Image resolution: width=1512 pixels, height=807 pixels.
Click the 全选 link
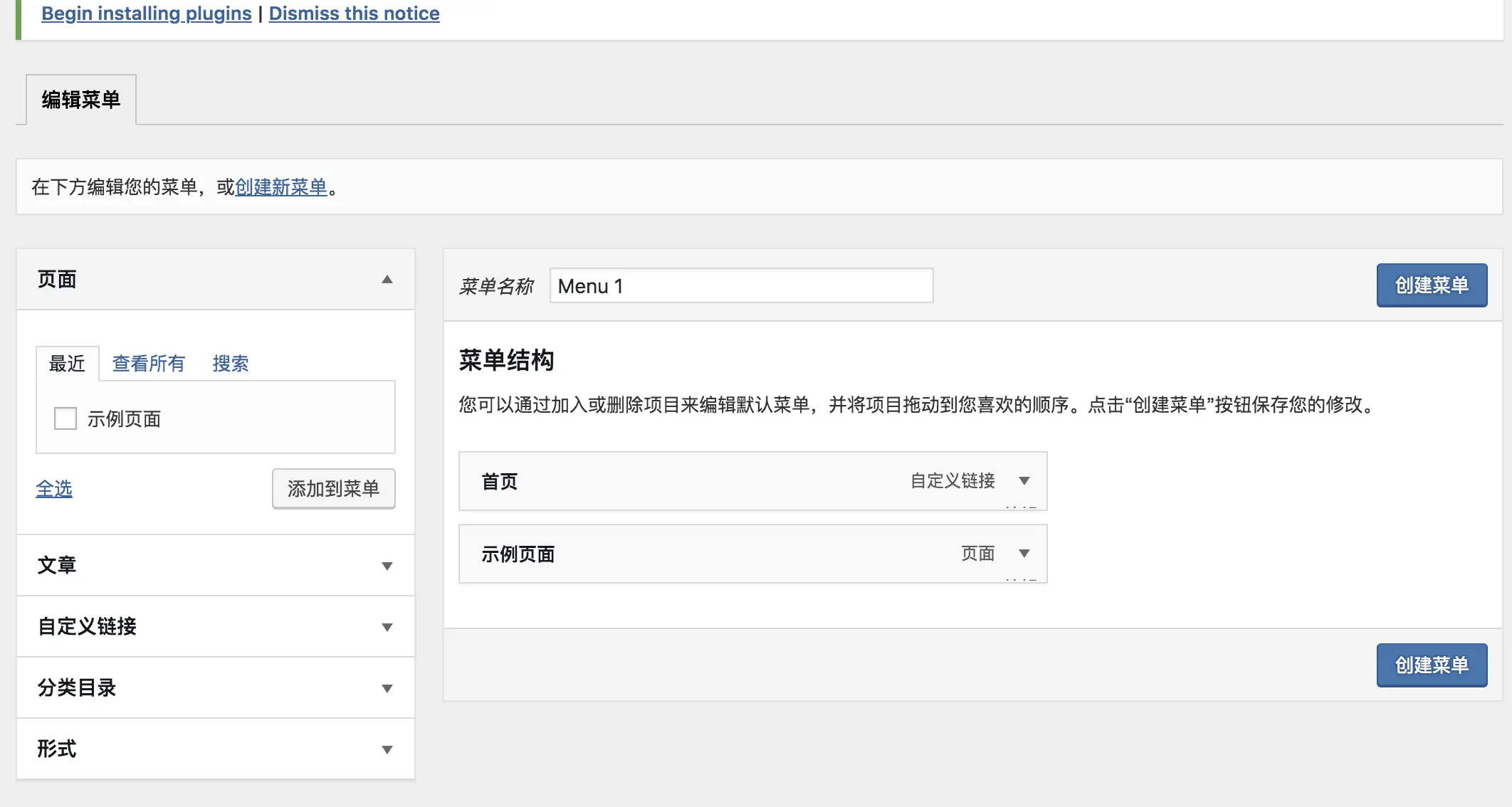(54, 488)
